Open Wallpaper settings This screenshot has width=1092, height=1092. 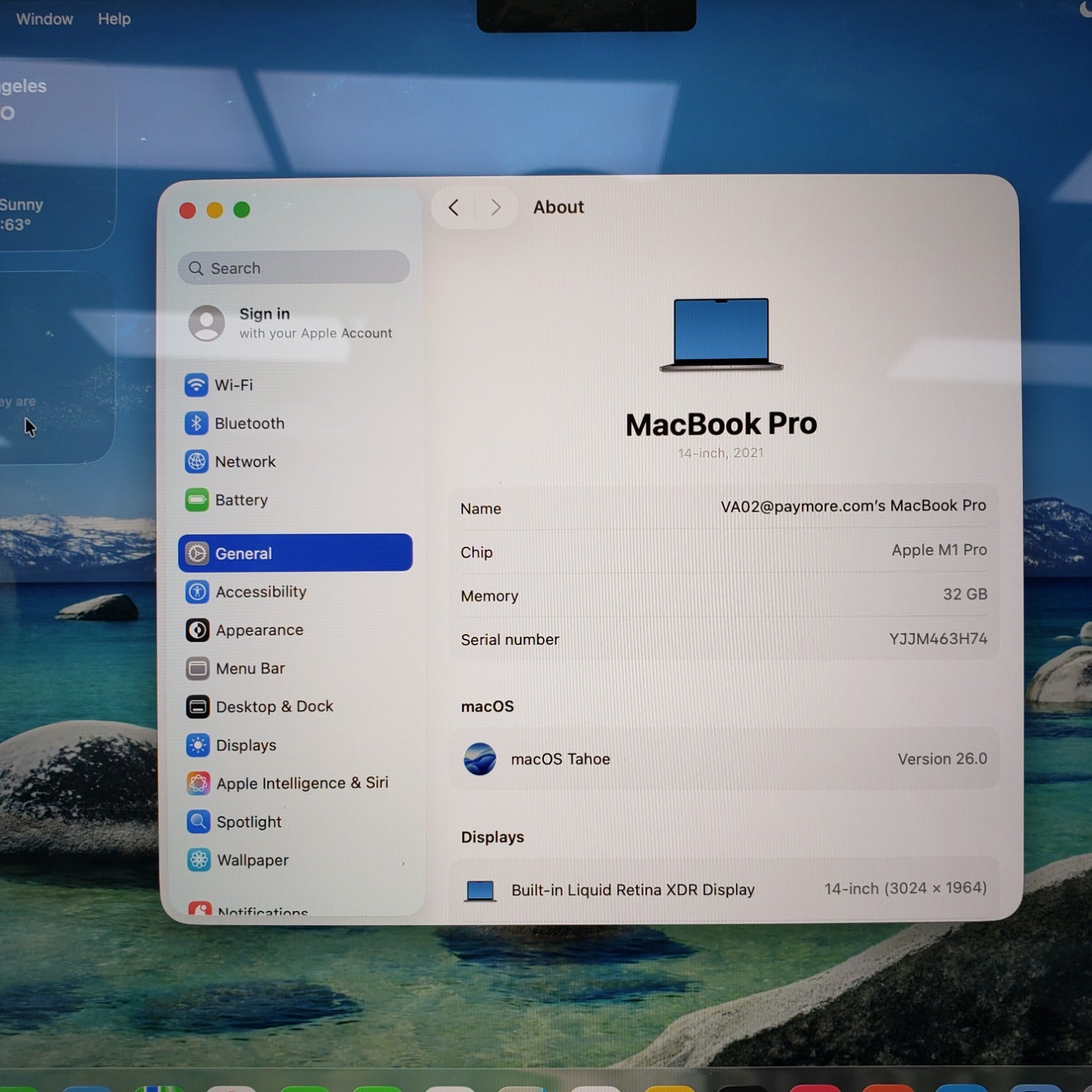click(252, 860)
